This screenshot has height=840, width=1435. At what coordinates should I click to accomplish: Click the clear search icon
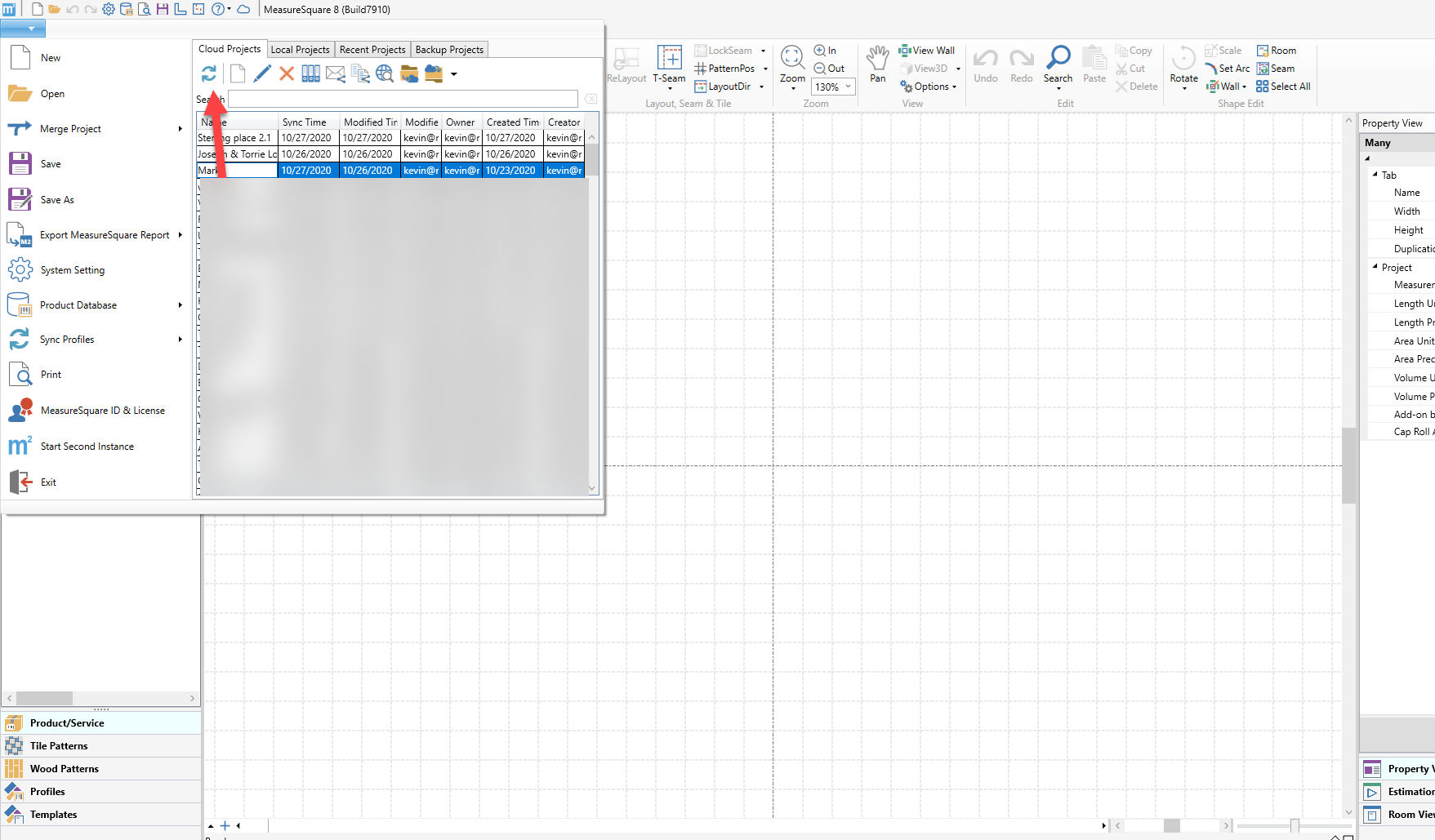[x=590, y=100]
